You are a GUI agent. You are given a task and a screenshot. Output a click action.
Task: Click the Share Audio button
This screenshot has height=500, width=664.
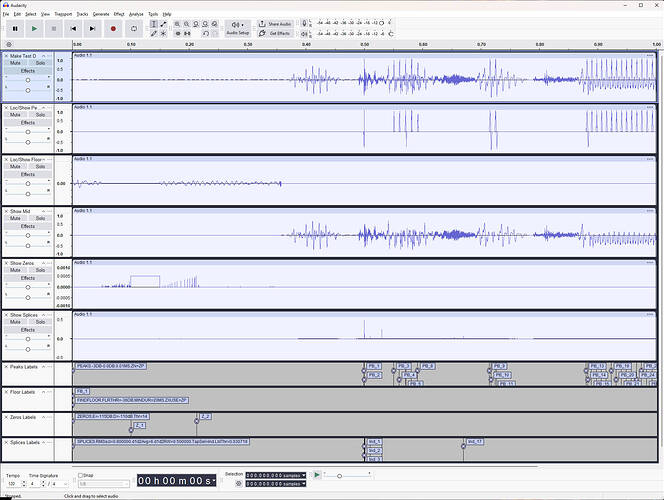pyautogui.click(x=275, y=24)
